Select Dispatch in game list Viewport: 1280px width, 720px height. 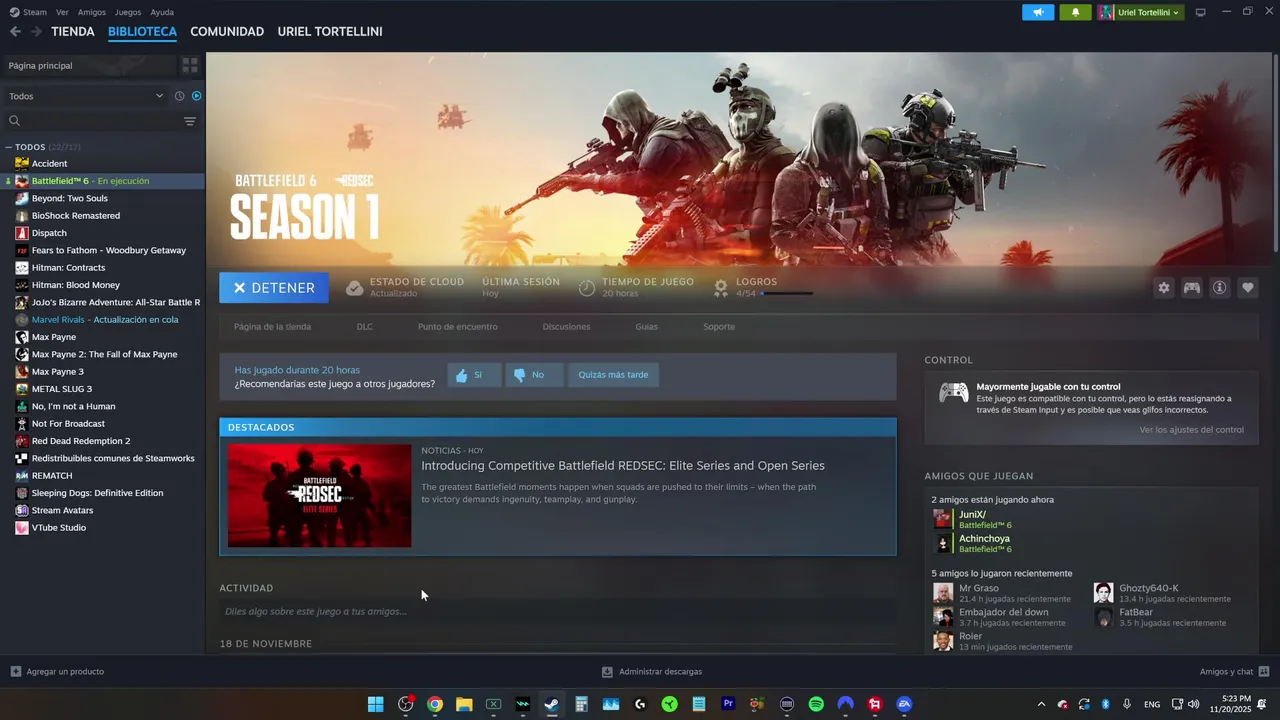tap(49, 233)
